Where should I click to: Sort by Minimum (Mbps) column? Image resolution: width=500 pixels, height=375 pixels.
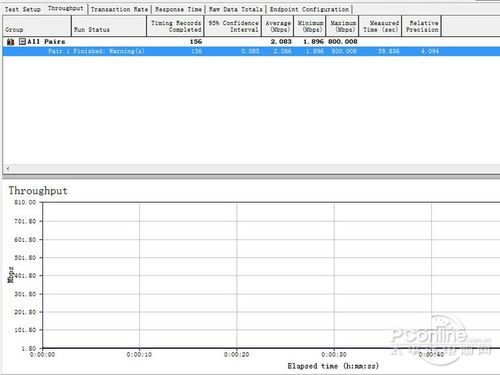click(310, 26)
